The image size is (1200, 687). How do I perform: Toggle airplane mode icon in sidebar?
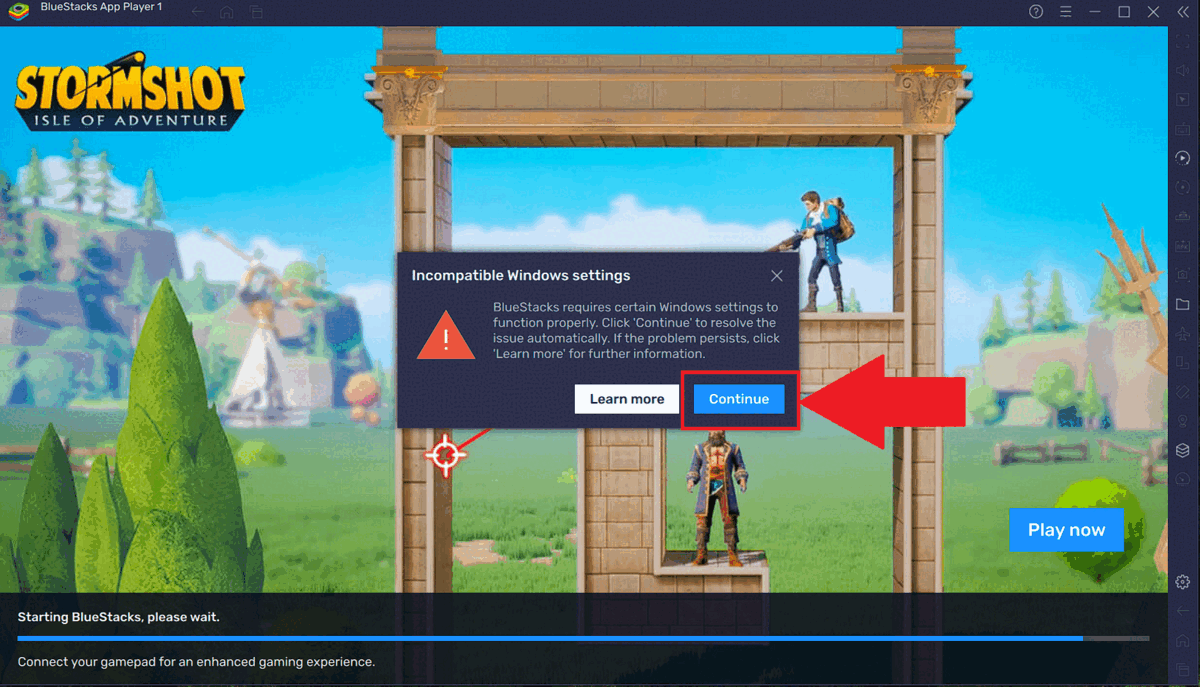click(x=1182, y=334)
